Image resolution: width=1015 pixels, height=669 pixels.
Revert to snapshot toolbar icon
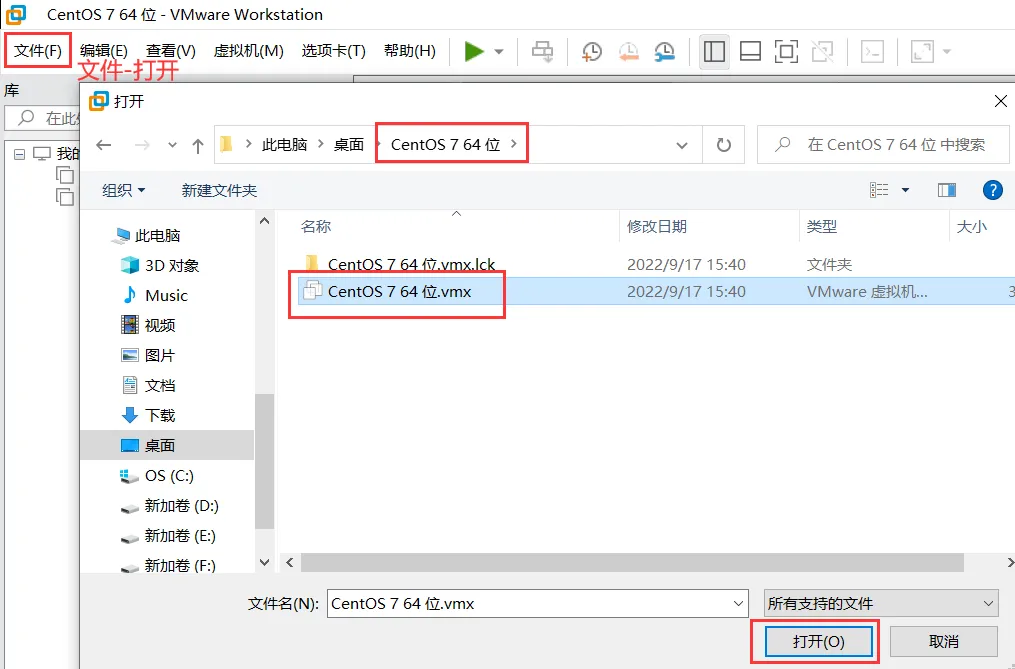tap(628, 51)
